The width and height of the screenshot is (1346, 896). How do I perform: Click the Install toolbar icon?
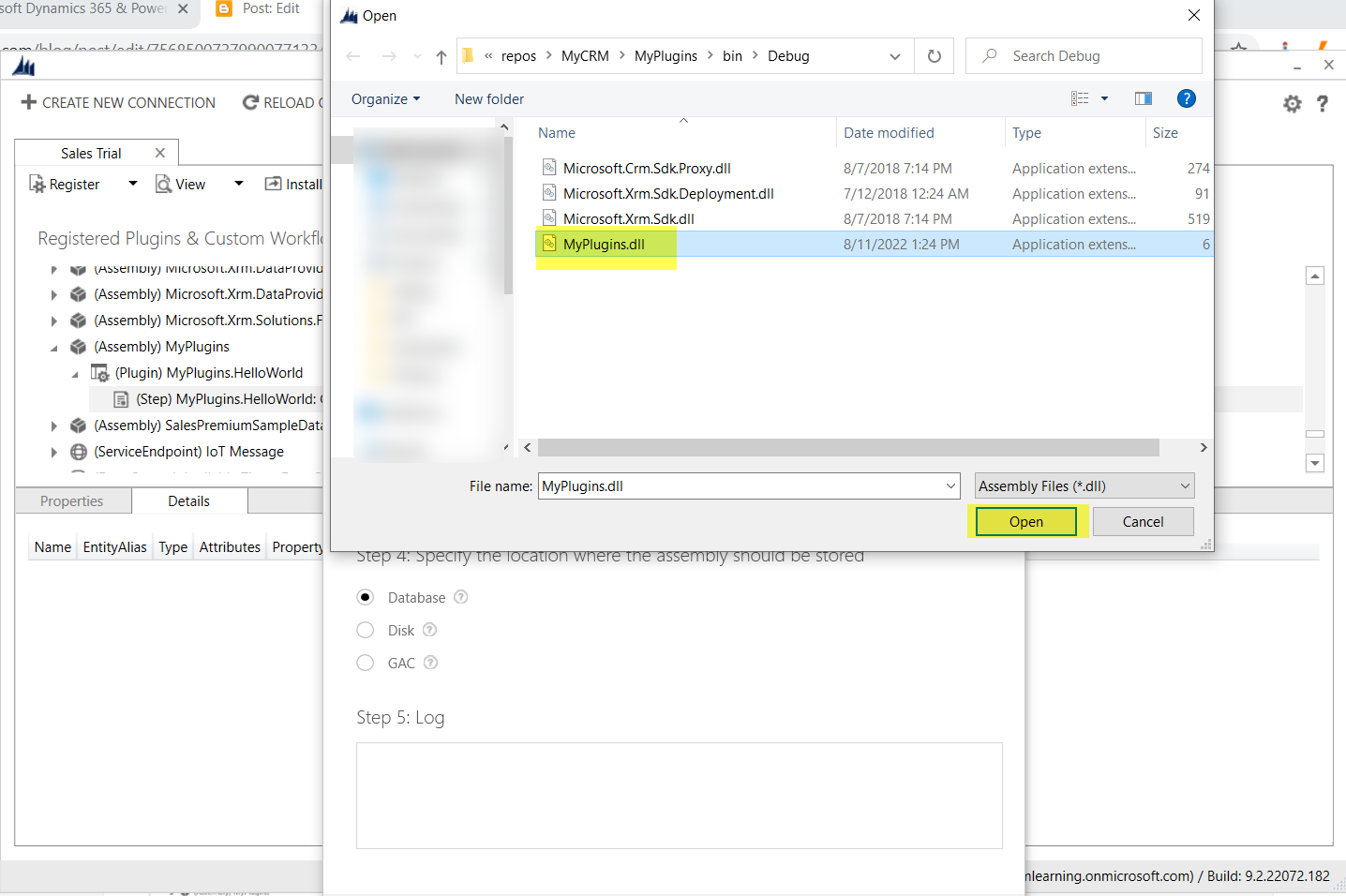[x=273, y=184]
